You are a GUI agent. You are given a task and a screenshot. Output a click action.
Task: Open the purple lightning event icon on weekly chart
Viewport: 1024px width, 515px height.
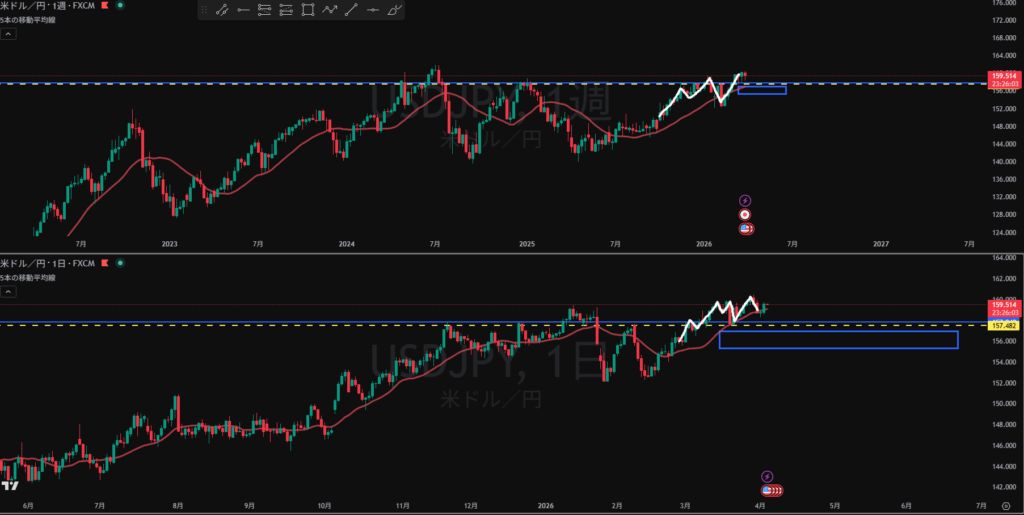pos(745,200)
